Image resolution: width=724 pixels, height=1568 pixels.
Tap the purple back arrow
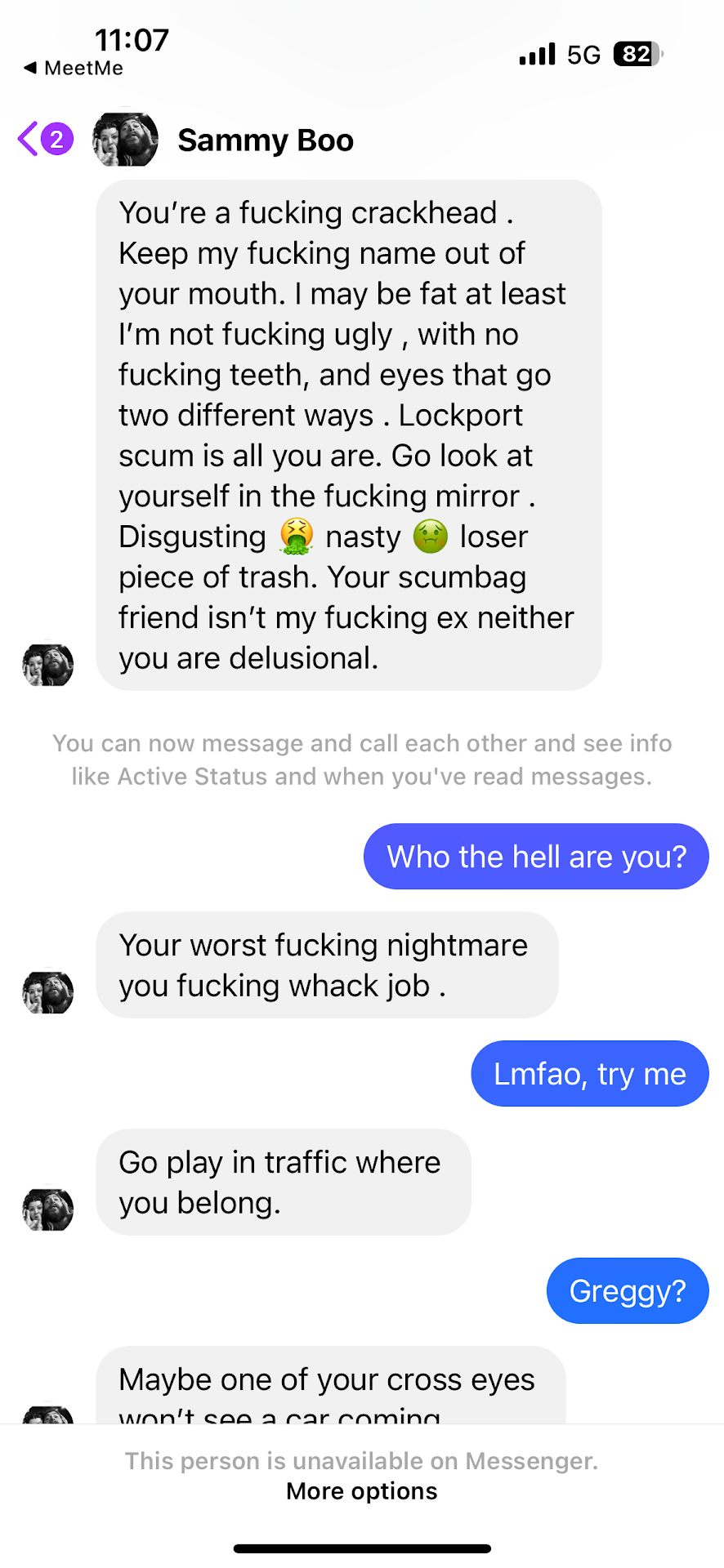[28, 139]
